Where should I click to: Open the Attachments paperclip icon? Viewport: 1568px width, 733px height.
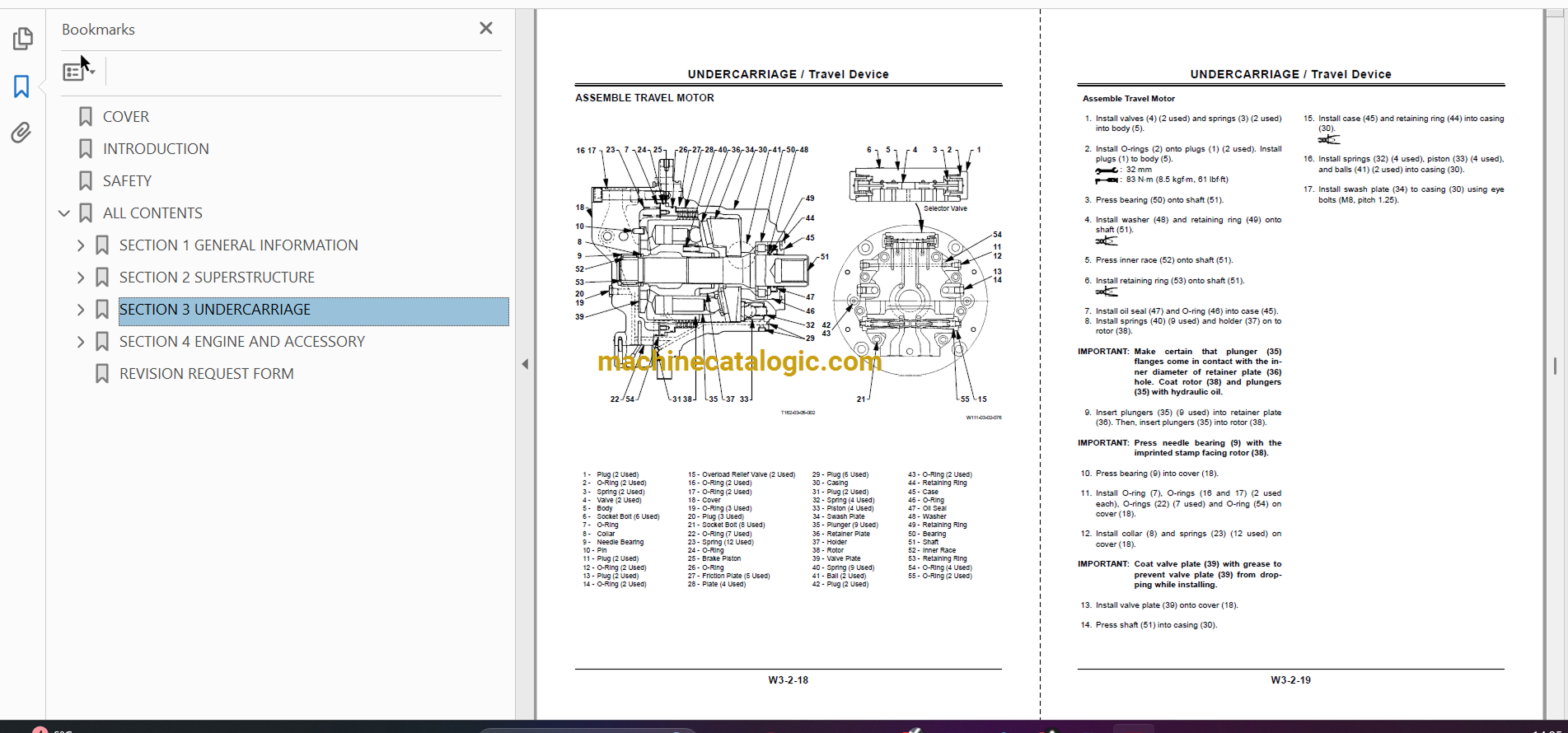[21, 133]
